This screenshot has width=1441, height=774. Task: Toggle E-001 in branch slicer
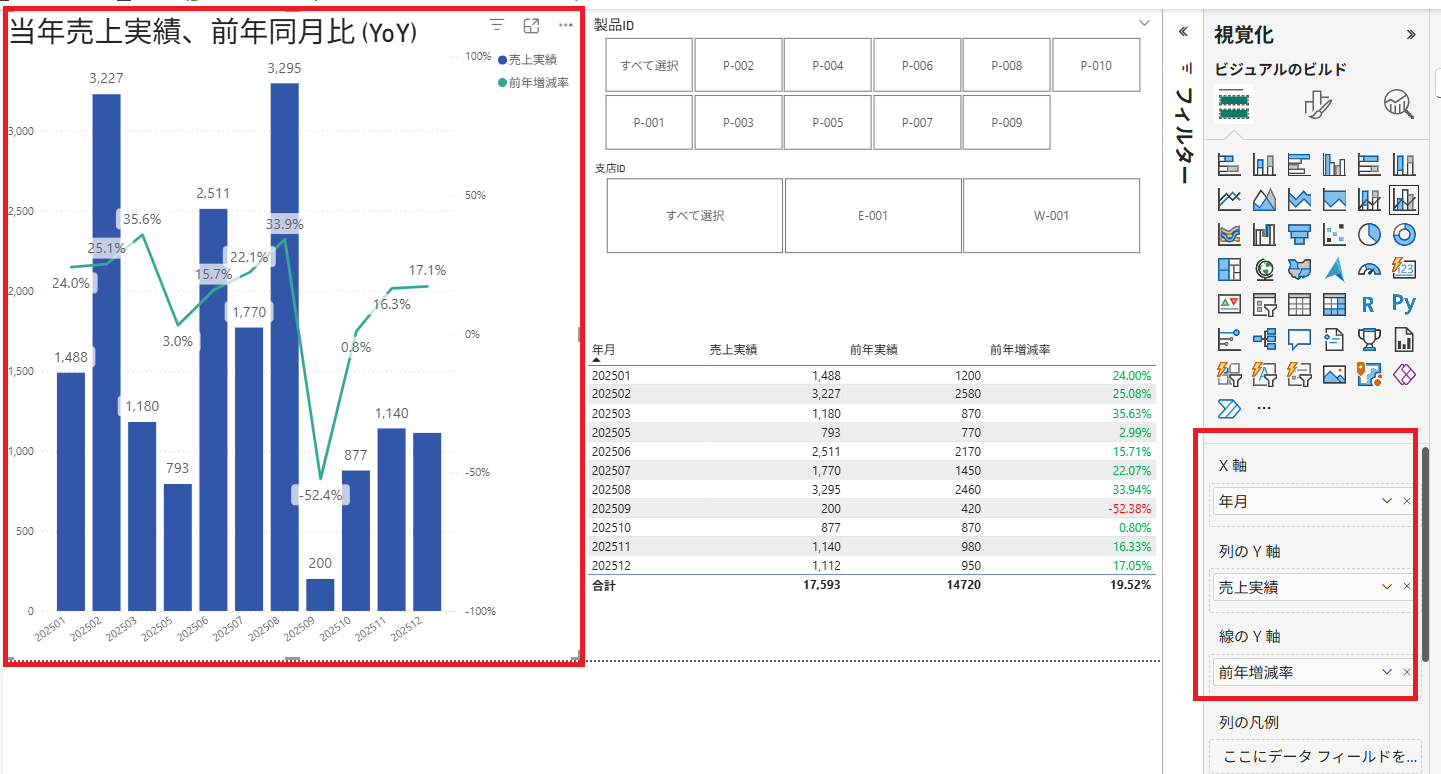coord(872,216)
